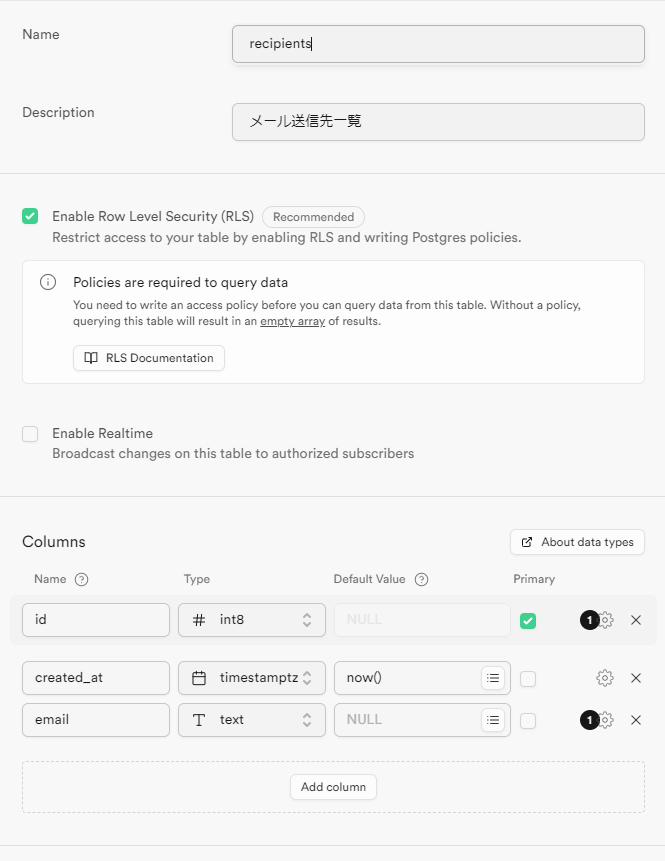Mark email column as primary key
This screenshot has width=665, height=861.
tap(528, 720)
